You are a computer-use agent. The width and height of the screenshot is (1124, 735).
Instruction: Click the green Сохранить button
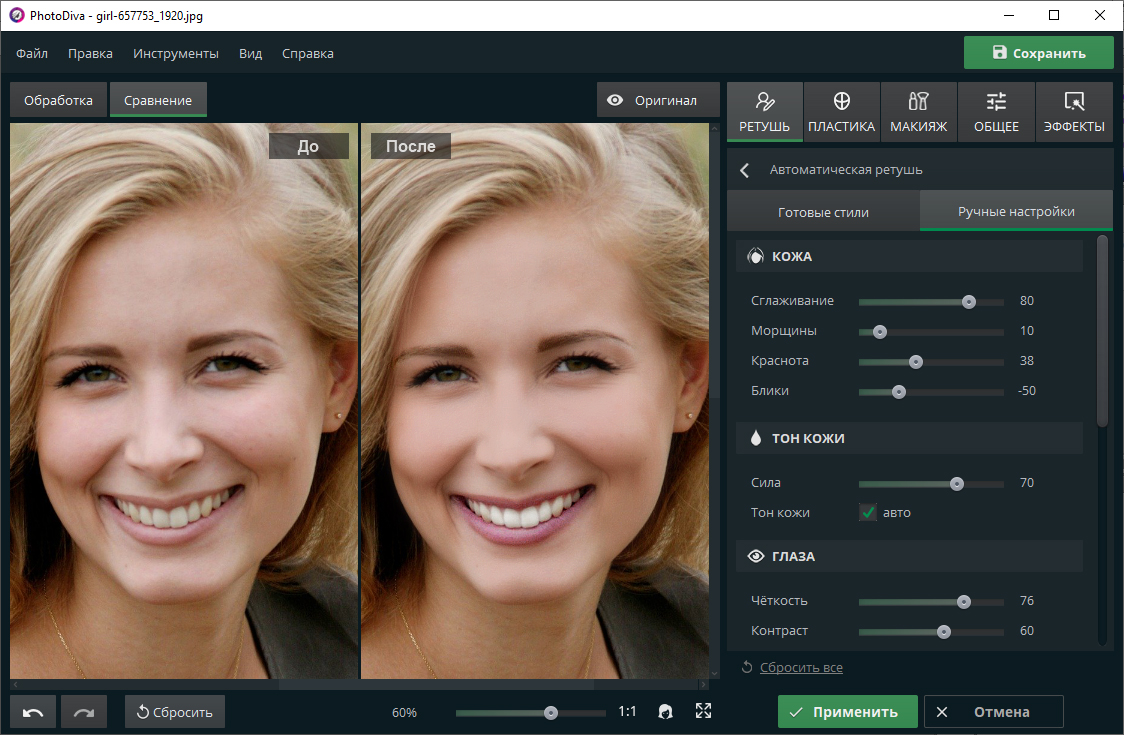[1039, 53]
